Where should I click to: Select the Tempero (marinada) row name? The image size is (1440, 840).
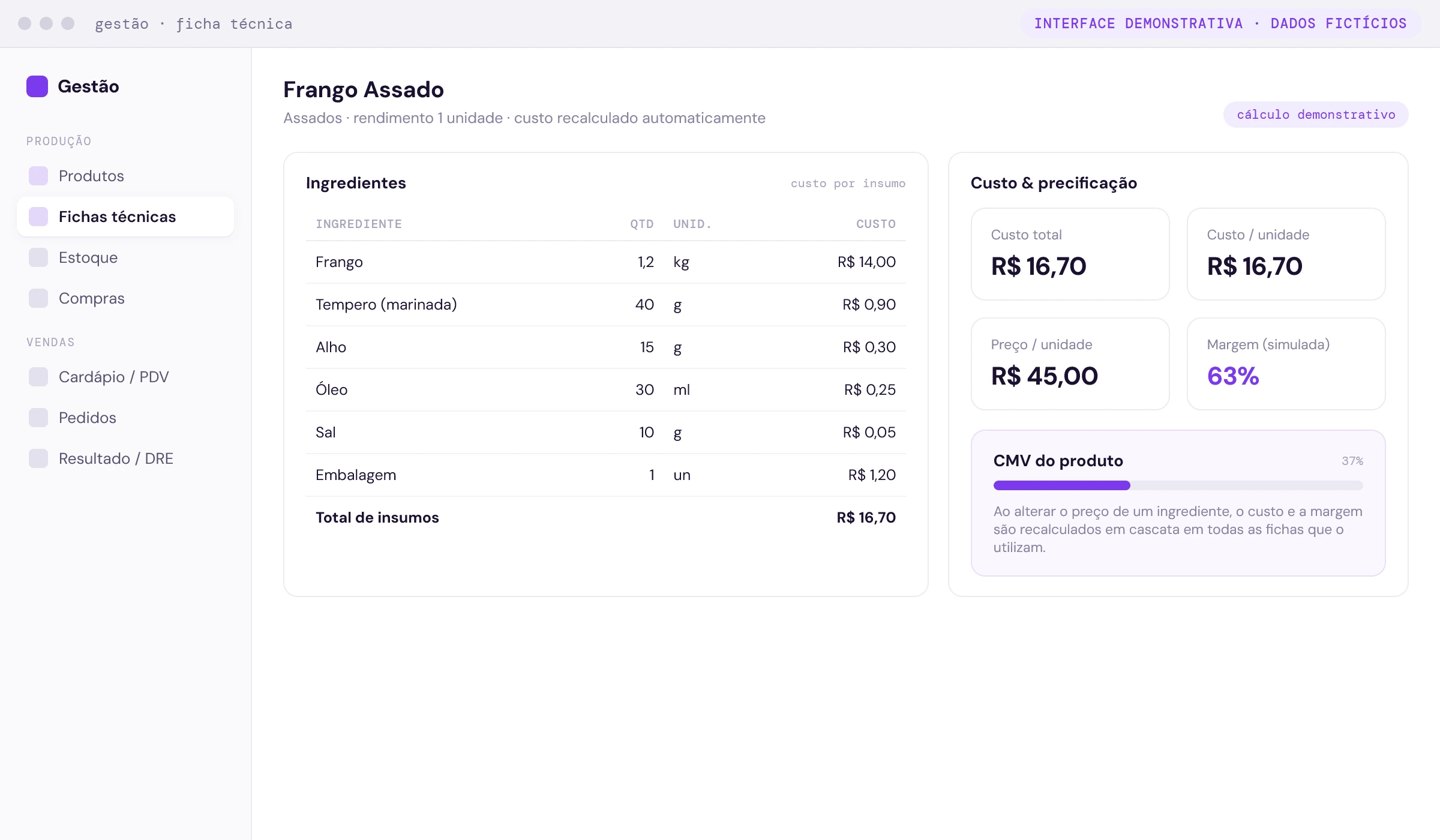[x=386, y=305]
